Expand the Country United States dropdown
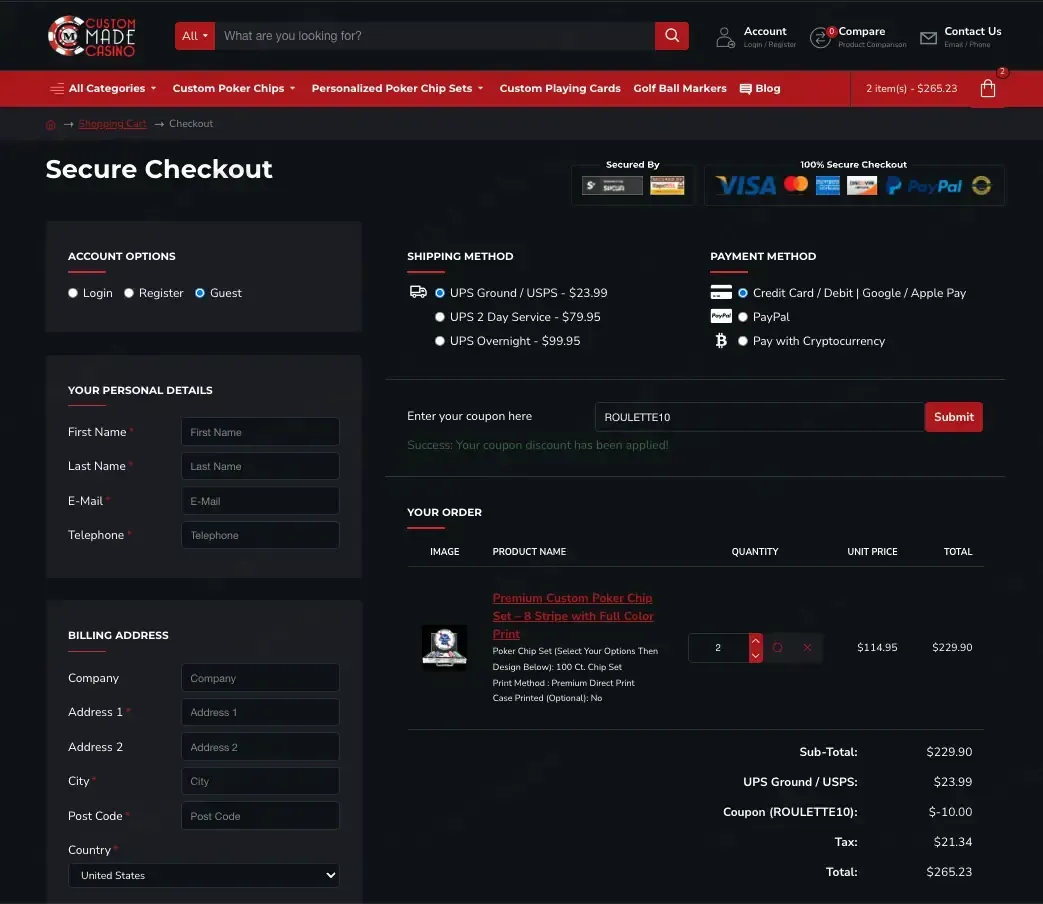The height and width of the screenshot is (904, 1043). click(204, 875)
